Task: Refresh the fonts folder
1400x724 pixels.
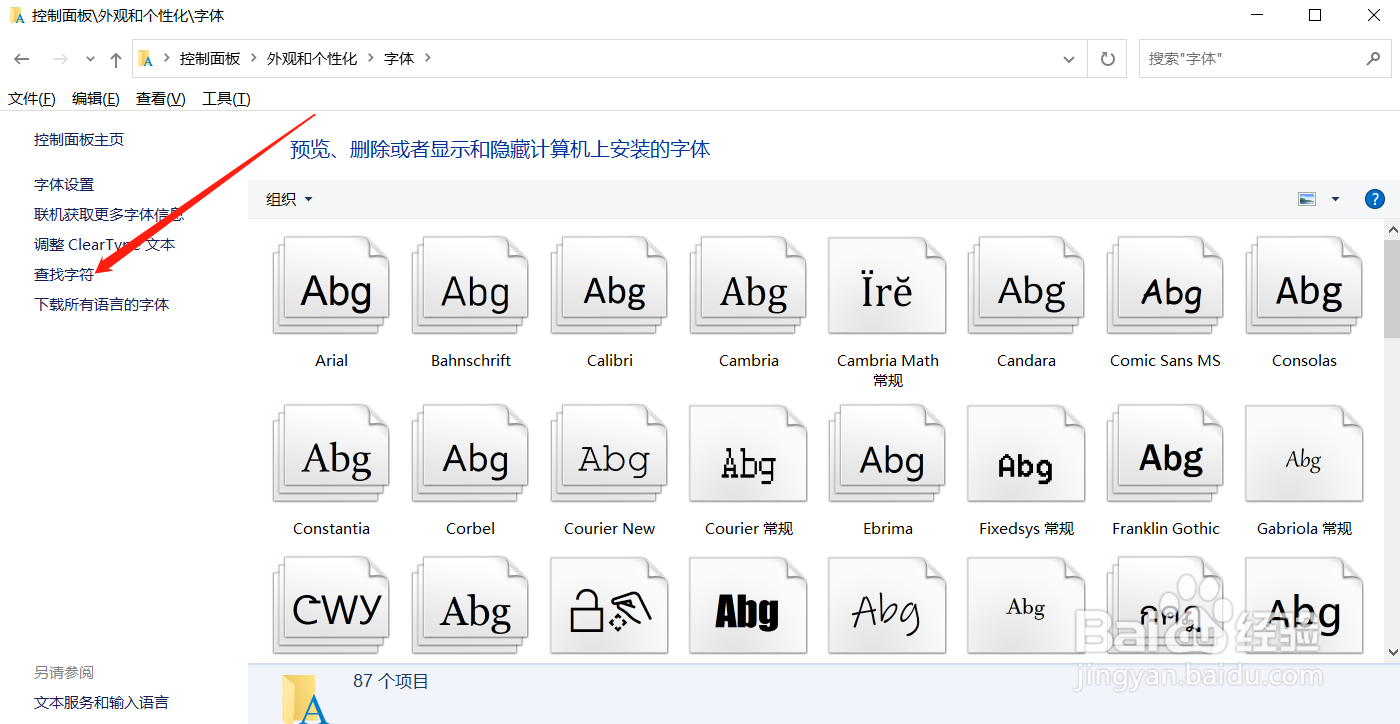Action: coord(1108,59)
